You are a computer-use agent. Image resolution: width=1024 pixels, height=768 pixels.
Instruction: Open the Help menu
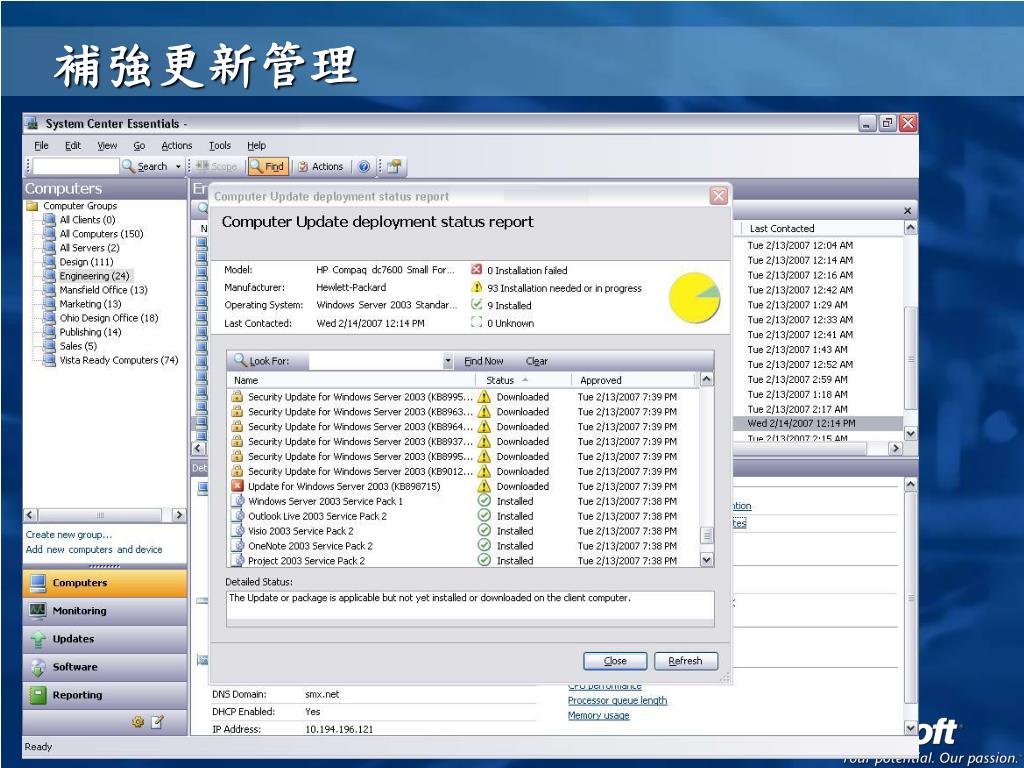tap(256, 146)
